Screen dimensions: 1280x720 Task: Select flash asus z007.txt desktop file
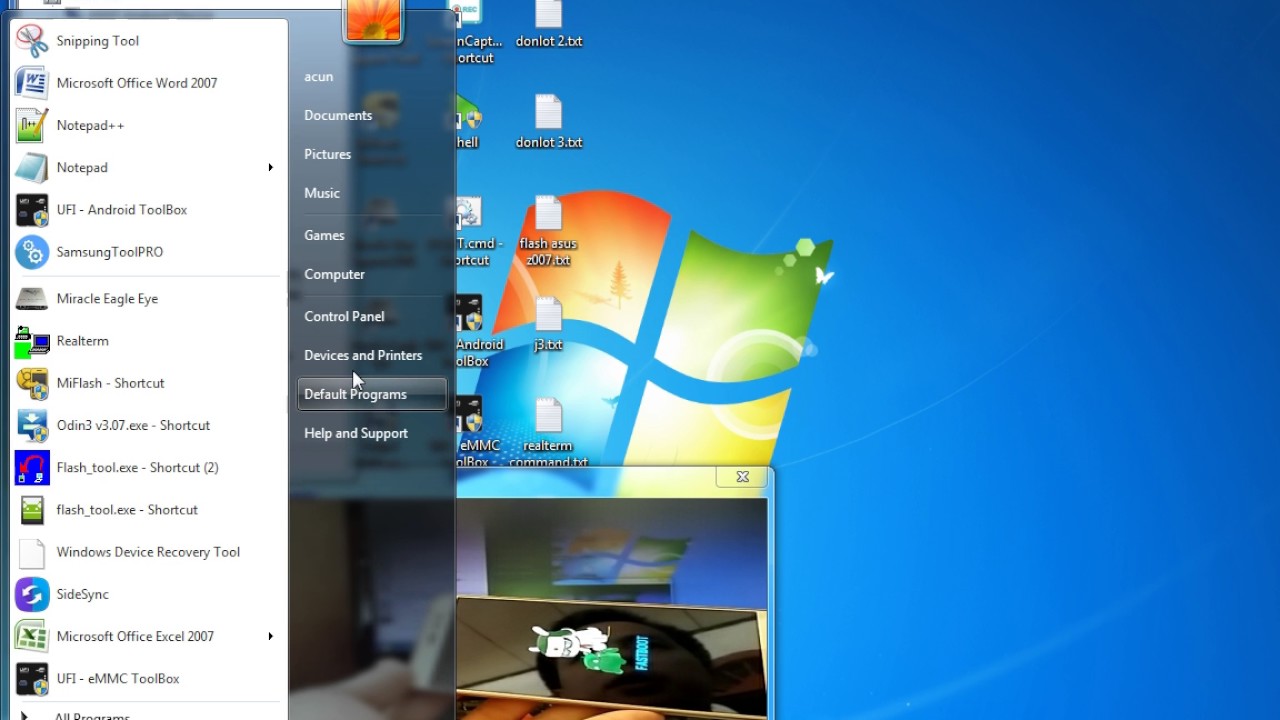click(548, 231)
